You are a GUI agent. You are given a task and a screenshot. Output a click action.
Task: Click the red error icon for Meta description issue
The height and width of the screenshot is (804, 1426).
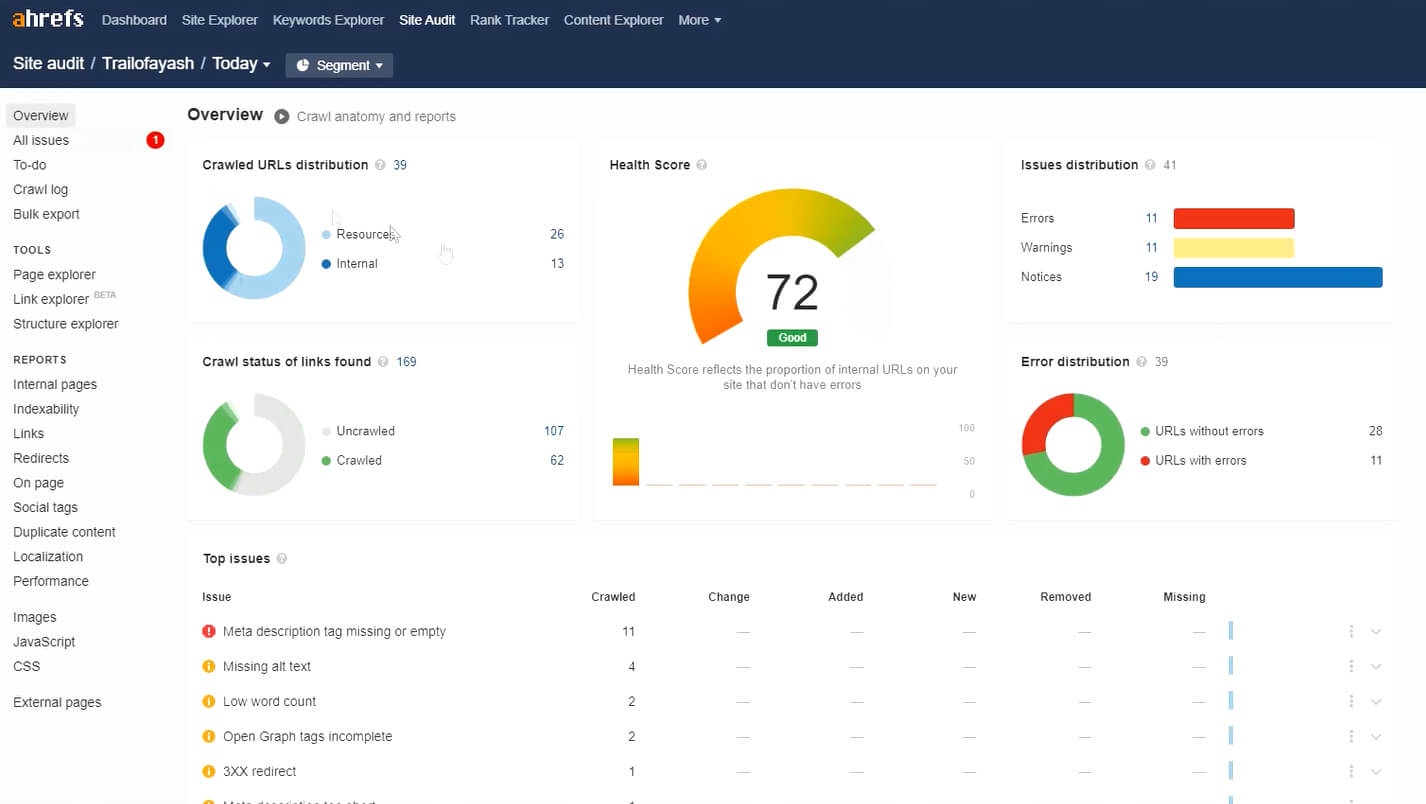pos(209,632)
